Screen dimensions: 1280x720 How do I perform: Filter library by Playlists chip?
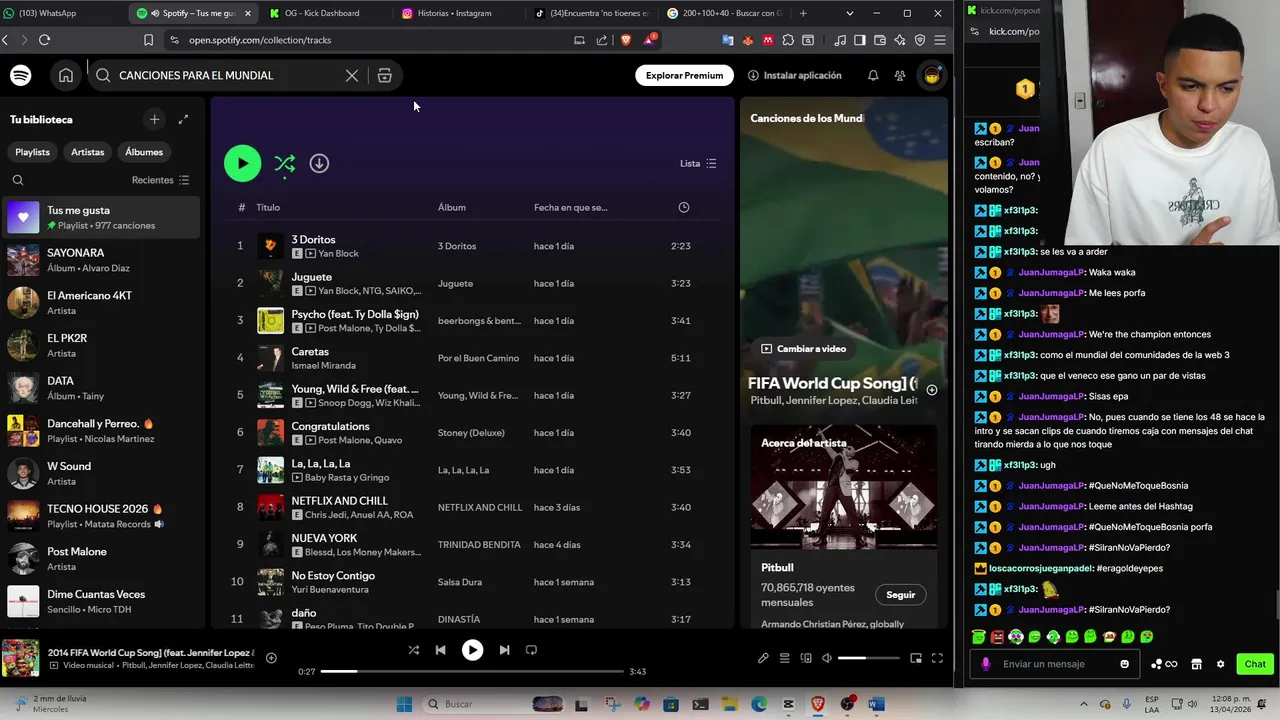(x=32, y=152)
